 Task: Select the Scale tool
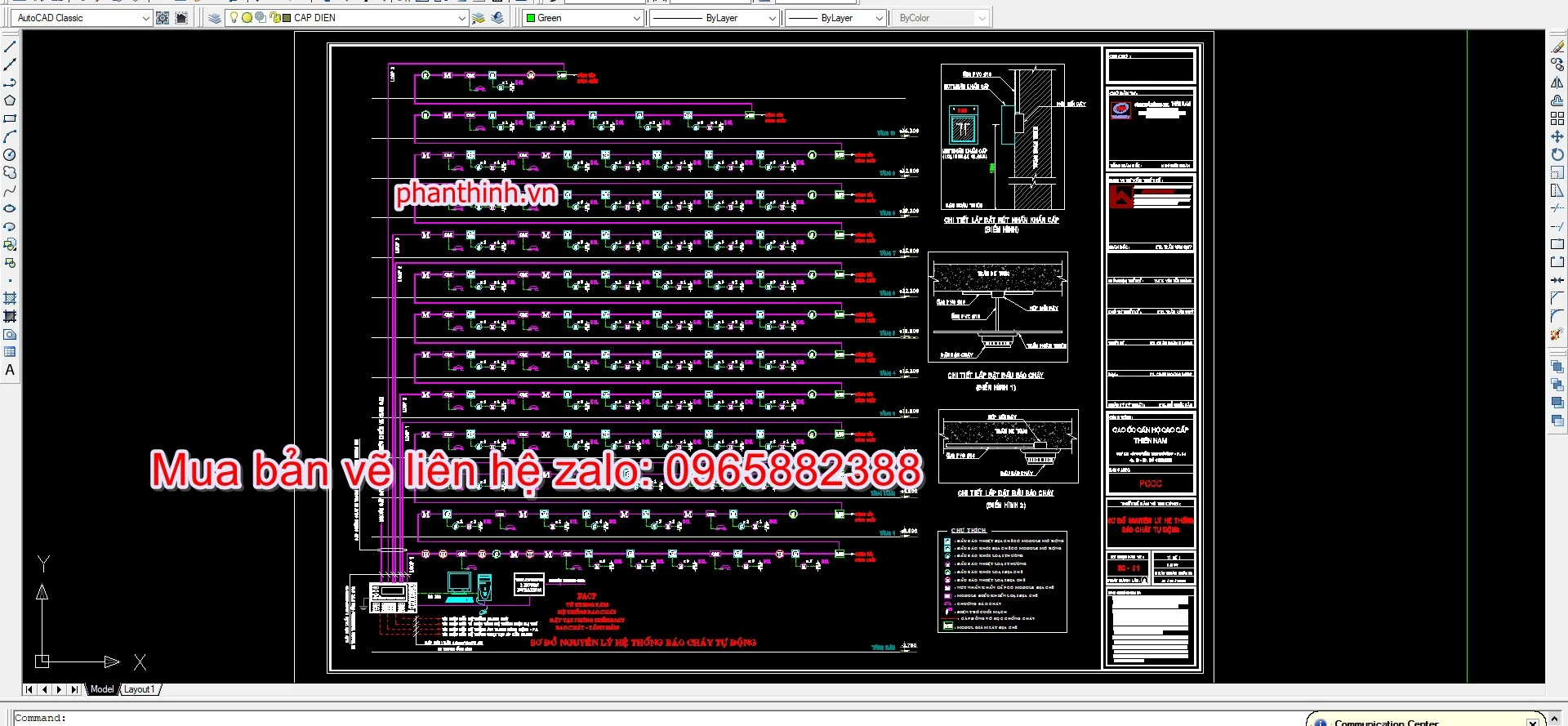[x=1557, y=172]
